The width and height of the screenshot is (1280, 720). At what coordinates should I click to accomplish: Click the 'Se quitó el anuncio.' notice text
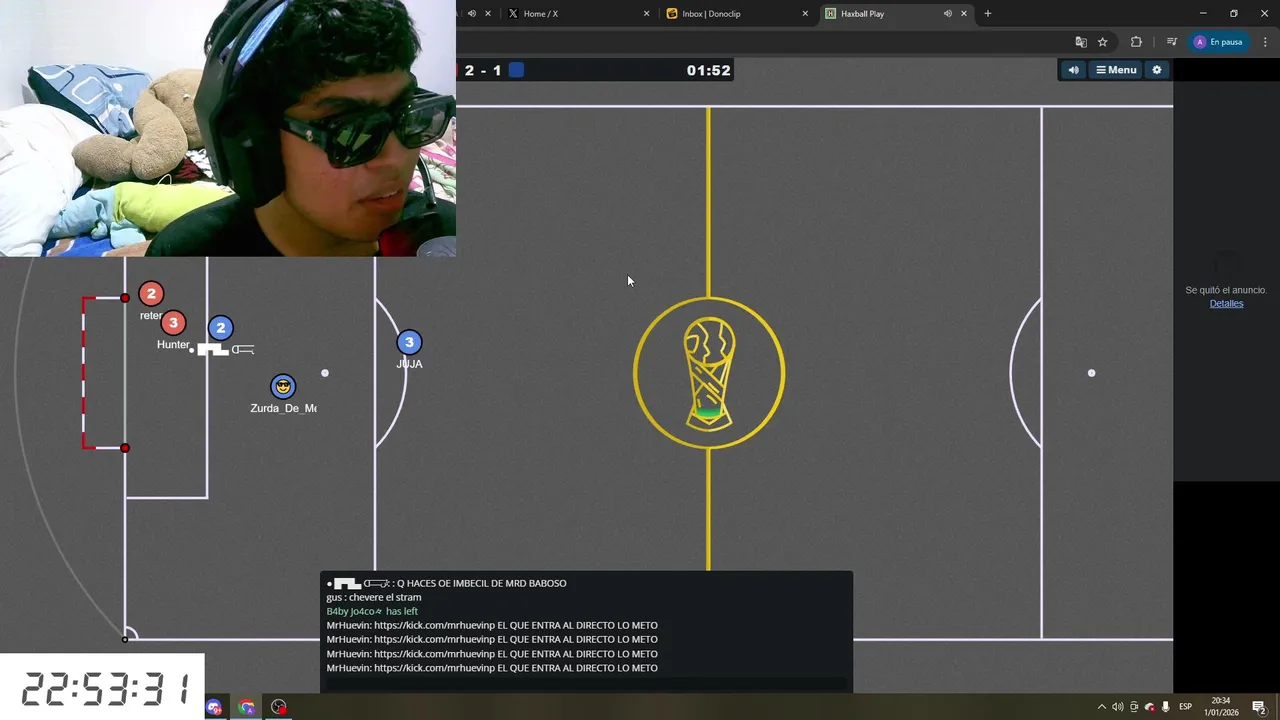pos(1226,290)
